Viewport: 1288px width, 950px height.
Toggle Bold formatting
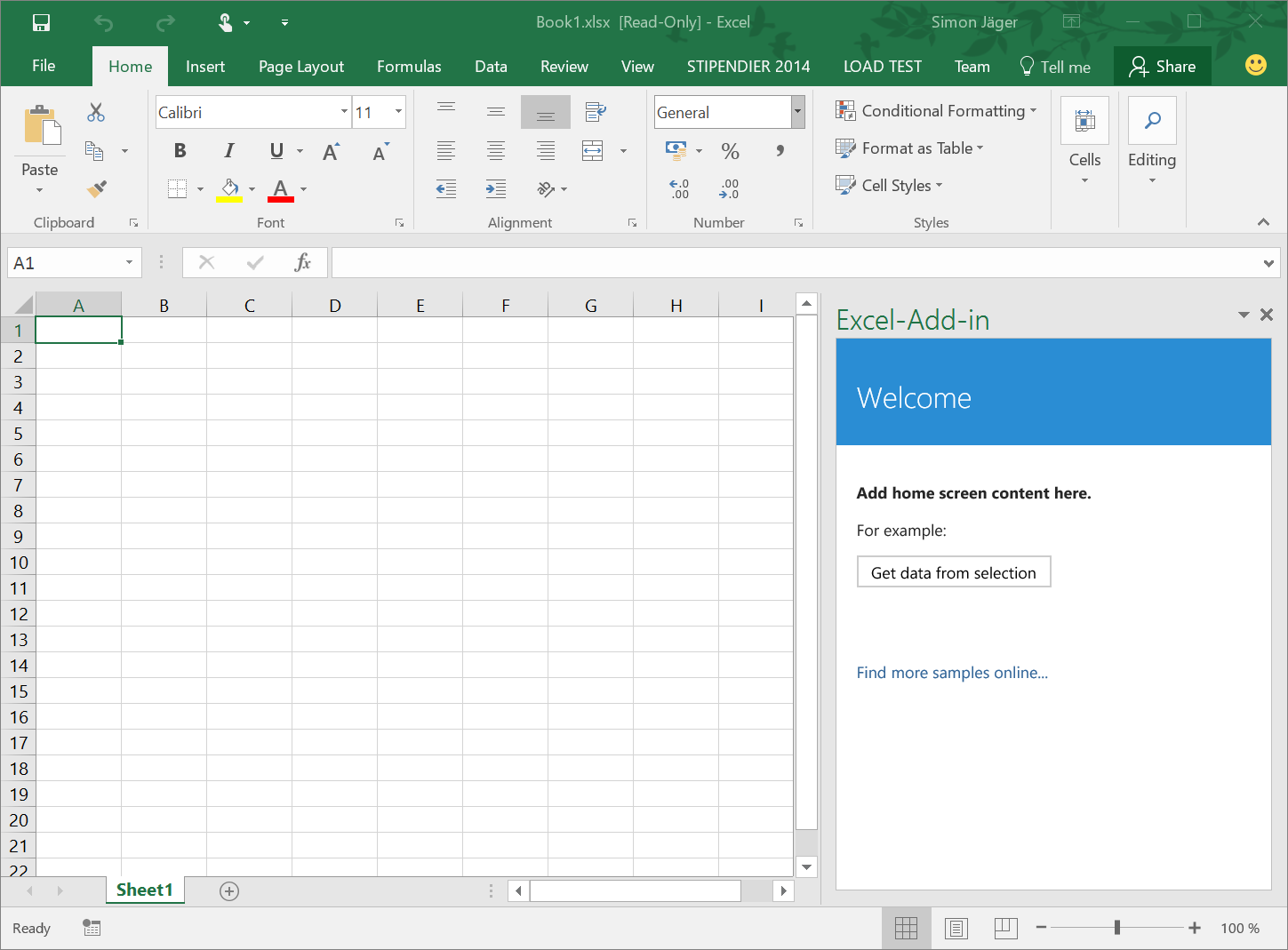tap(180, 151)
